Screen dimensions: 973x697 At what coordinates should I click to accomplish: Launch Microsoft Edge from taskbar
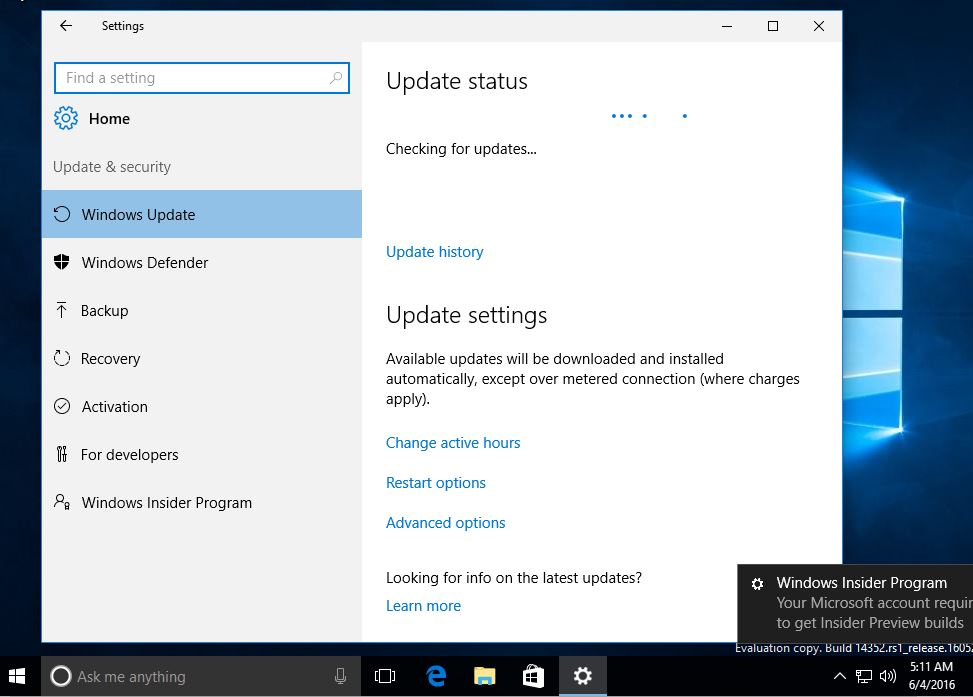(436, 676)
